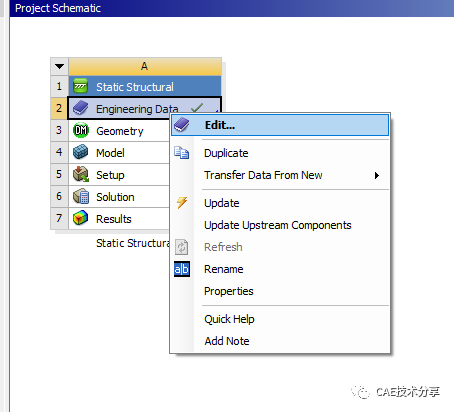Select the Geometry DM icon
Screen dimensions: 454x412
[81, 130]
